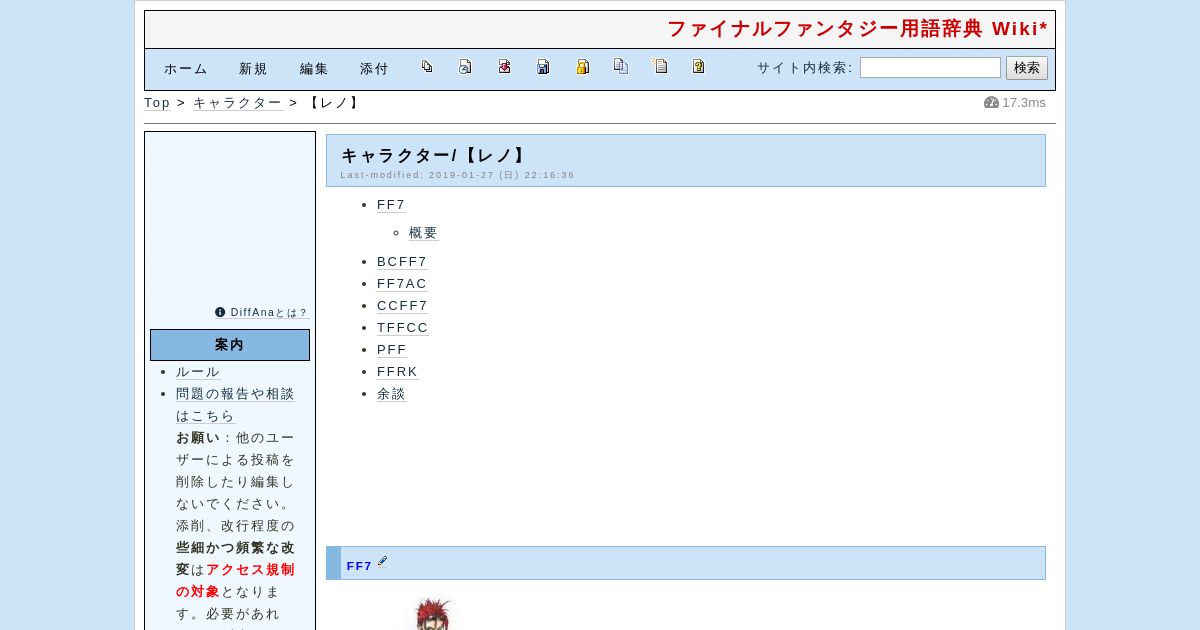Click the info icon beside DiffAnaとは？
1200x630 pixels.
[x=220, y=312]
